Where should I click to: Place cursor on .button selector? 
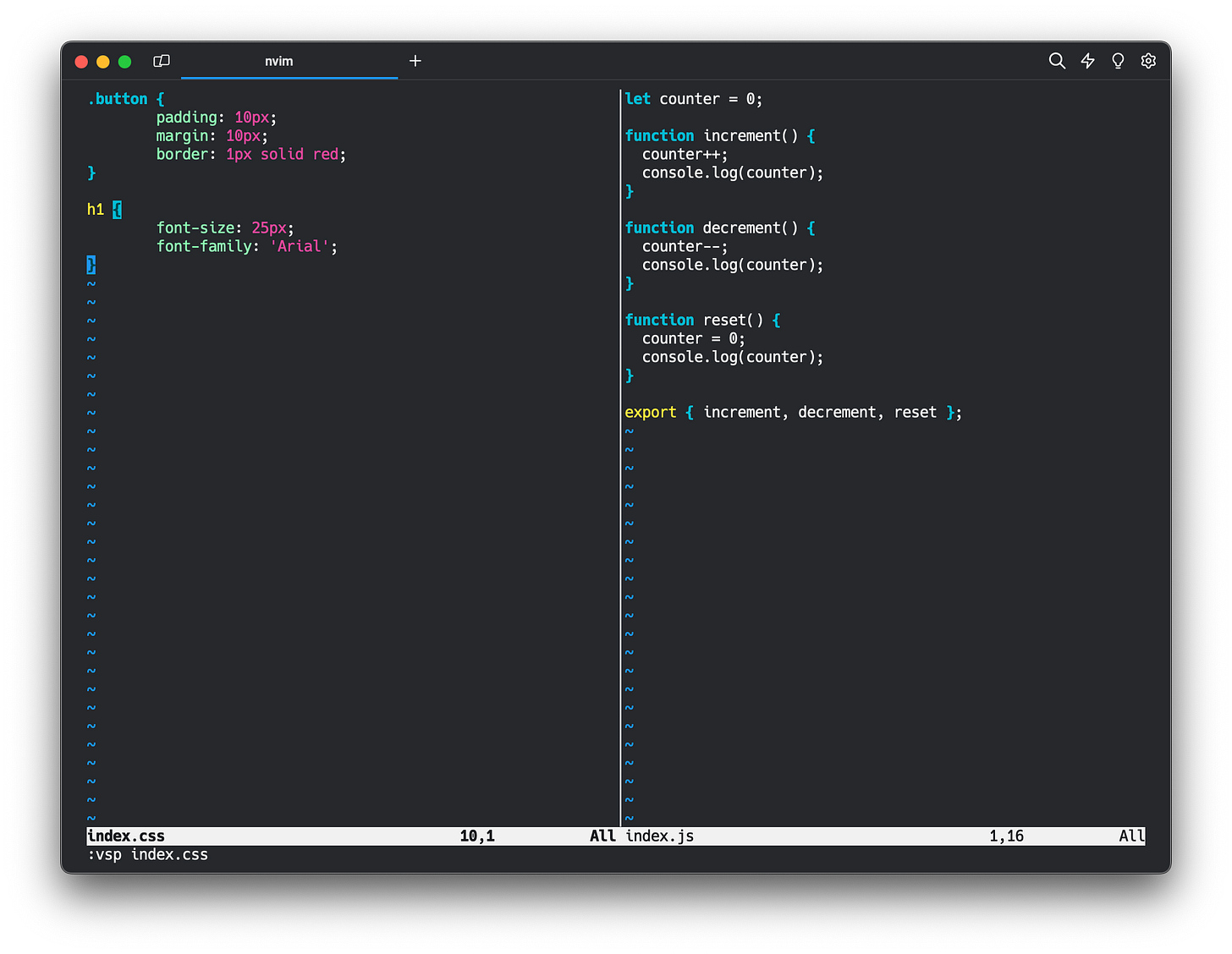[x=118, y=99]
